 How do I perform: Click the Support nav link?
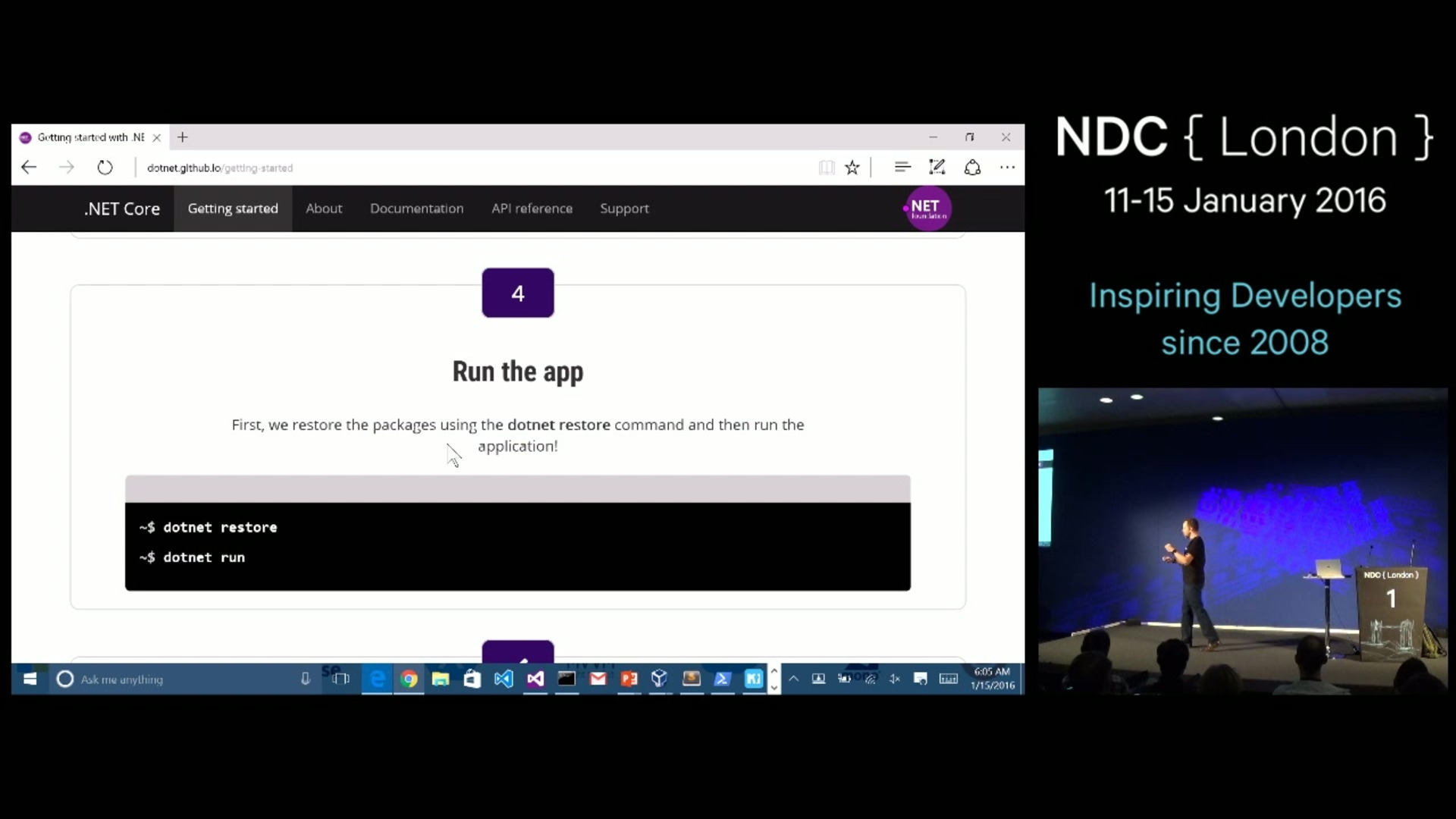point(624,209)
